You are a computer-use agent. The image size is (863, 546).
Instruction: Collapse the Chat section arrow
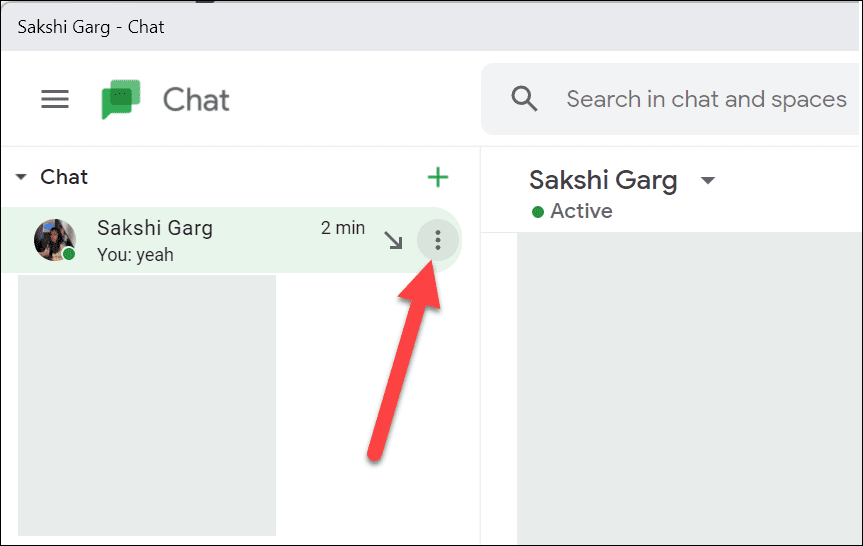click(21, 177)
